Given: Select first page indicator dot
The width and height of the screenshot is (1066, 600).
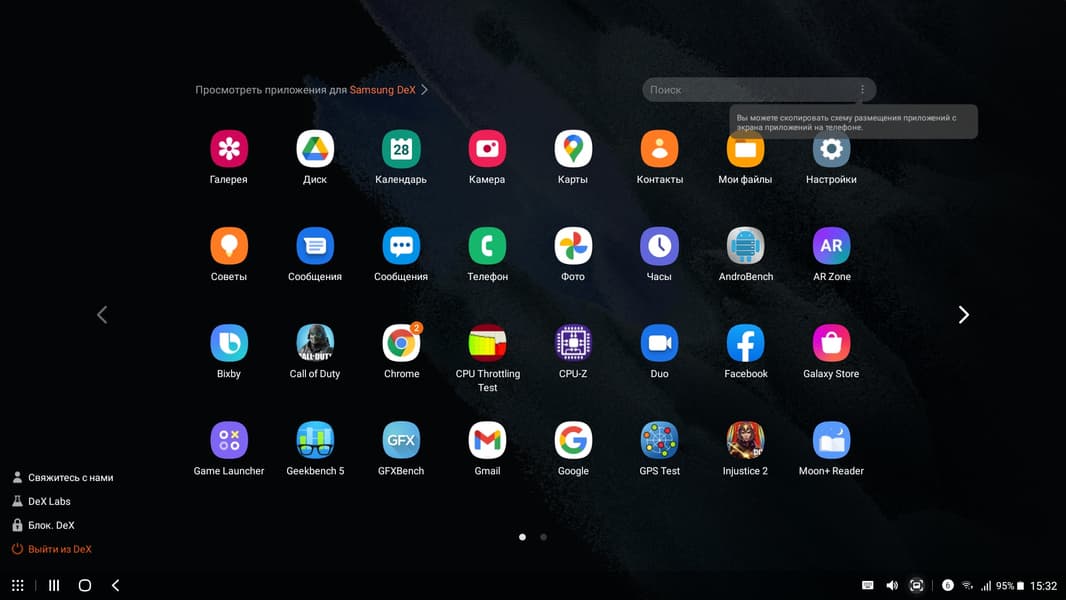Looking at the screenshot, I should point(522,537).
